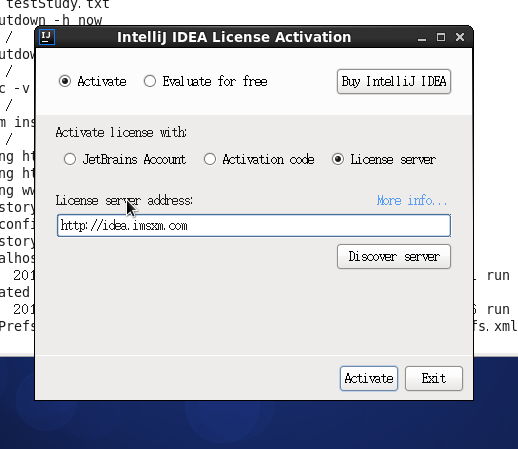Close the License Activation dialog
The width and height of the screenshot is (518, 449).
(460, 37)
